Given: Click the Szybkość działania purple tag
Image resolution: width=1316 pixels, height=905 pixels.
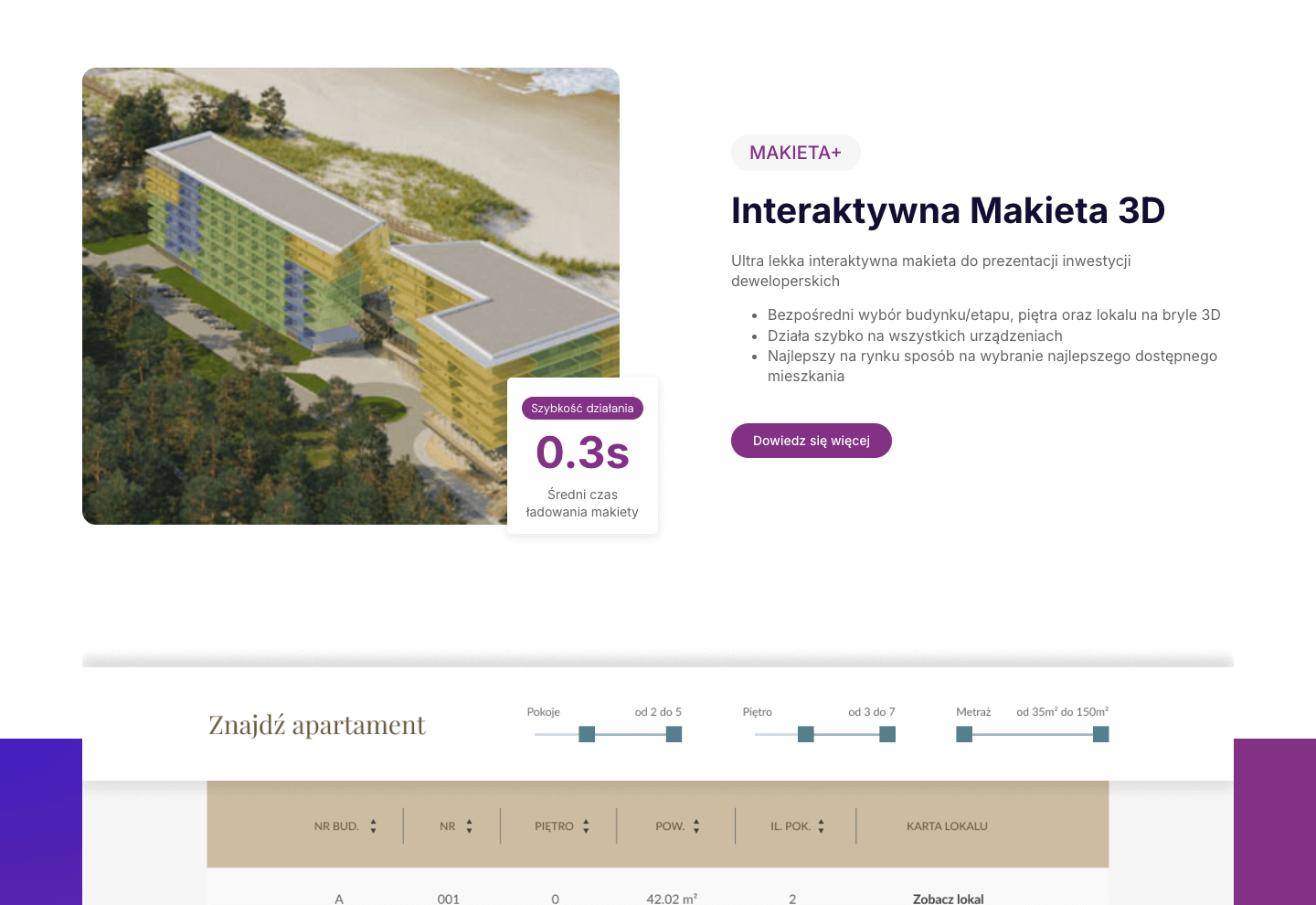Looking at the screenshot, I should [582, 409].
